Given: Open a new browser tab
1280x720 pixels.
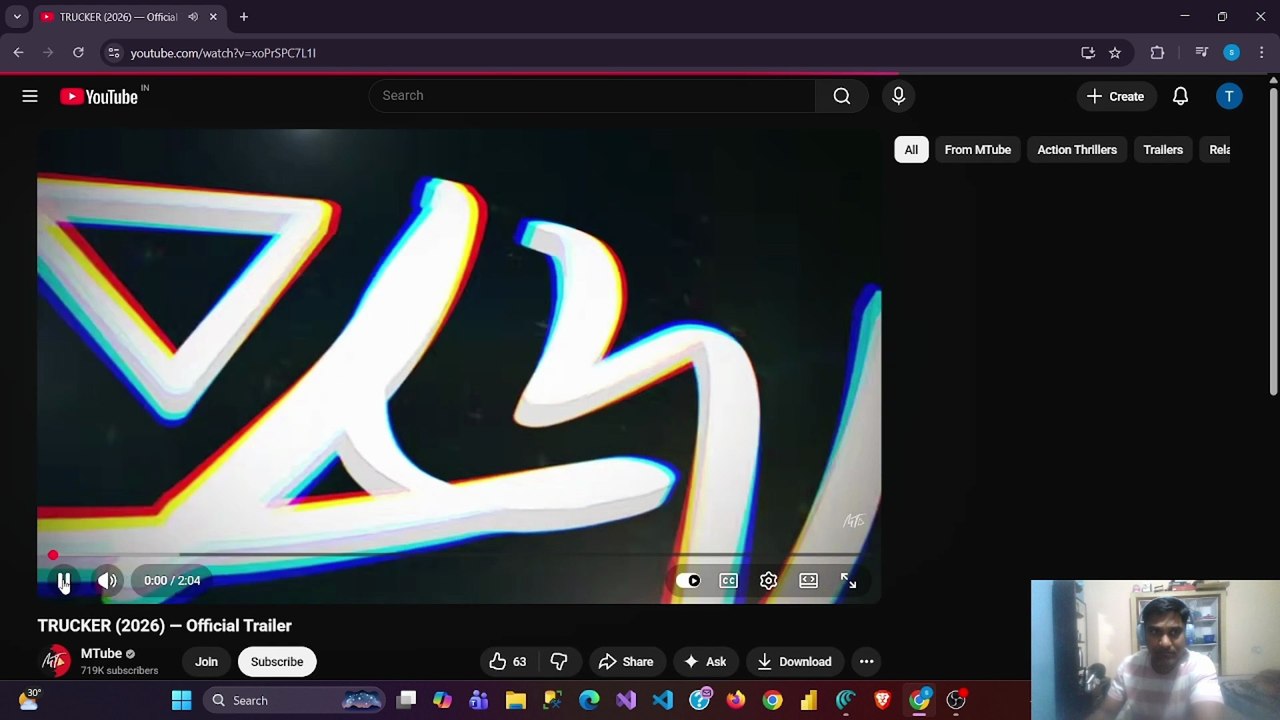Looking at the screenshot, I should coord(244,17).
